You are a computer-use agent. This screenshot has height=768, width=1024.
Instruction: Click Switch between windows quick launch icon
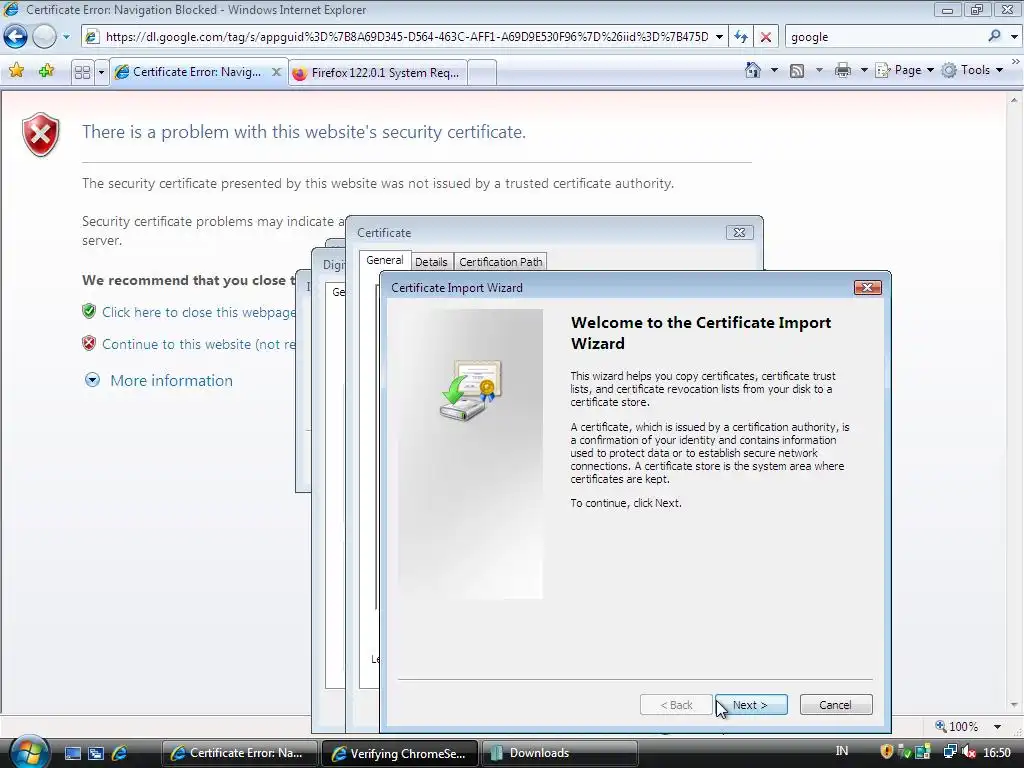click(x=96, y=753)
